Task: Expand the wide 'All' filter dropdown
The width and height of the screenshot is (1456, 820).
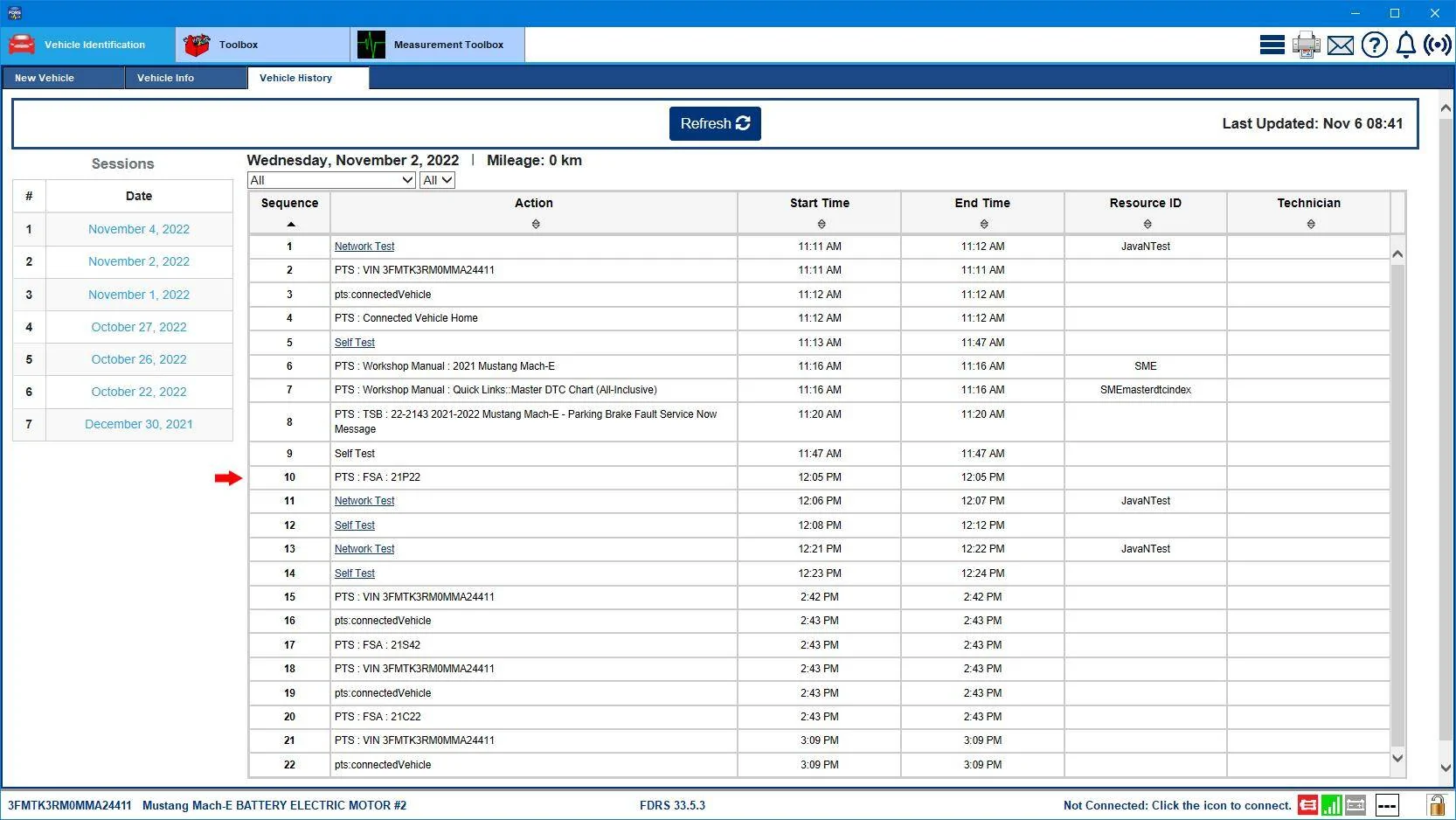Action: (x=331, y=180)
